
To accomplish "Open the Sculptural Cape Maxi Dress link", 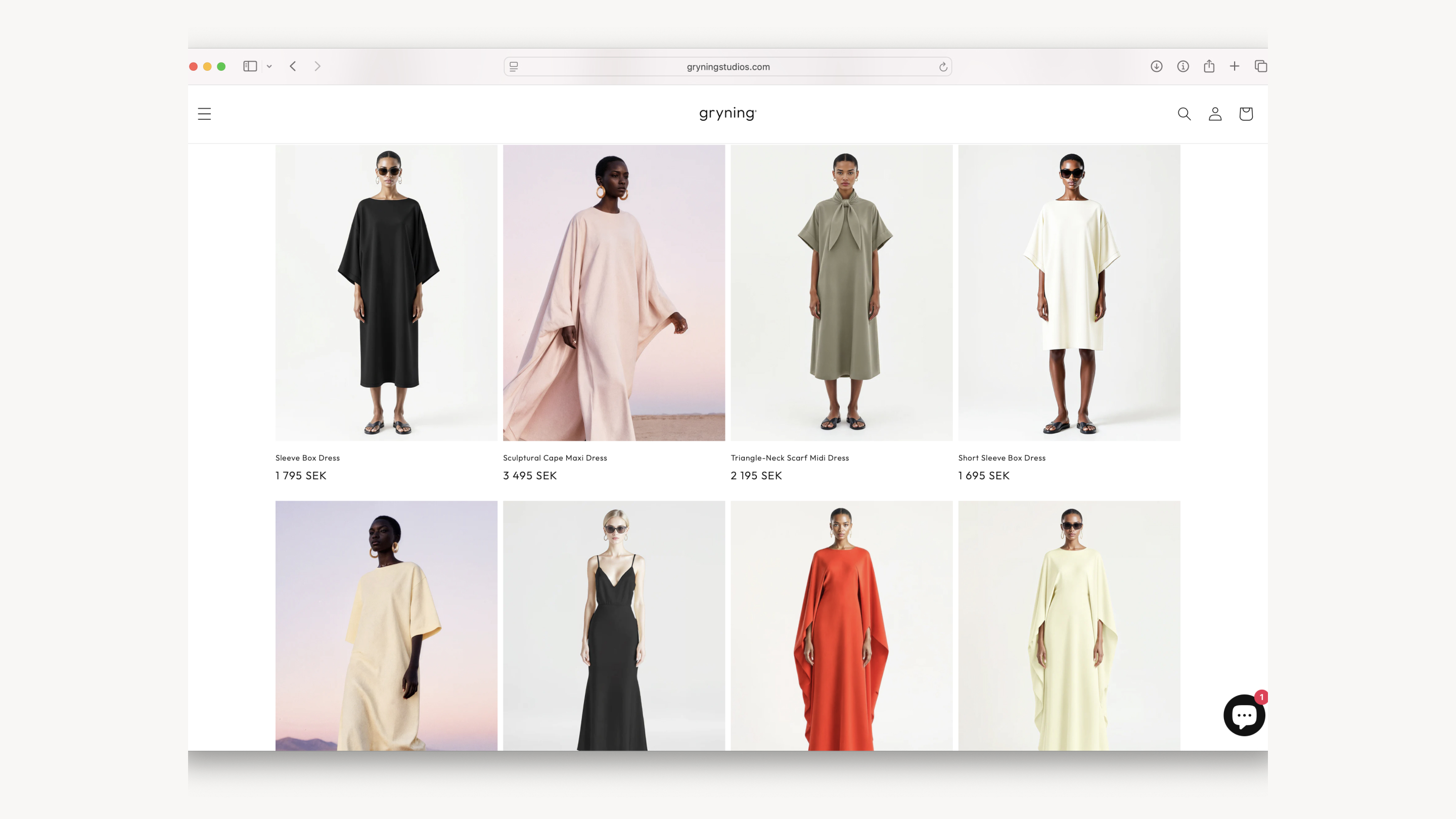I will pyautogui.click(x=555, y=458).
